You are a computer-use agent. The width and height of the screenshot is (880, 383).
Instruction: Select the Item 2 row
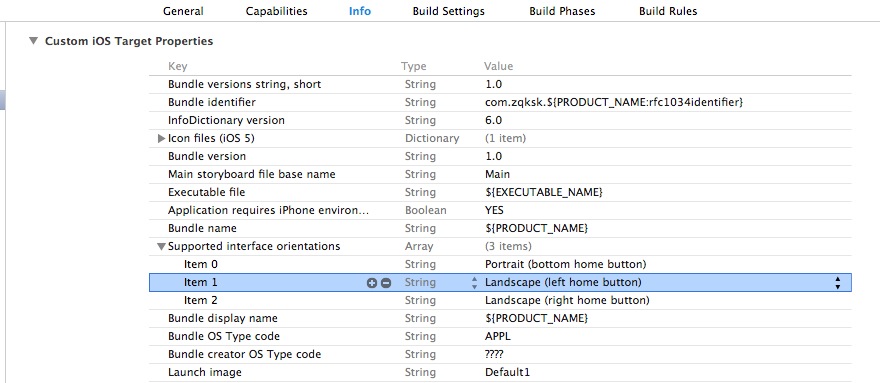click(x=500, y=300)
